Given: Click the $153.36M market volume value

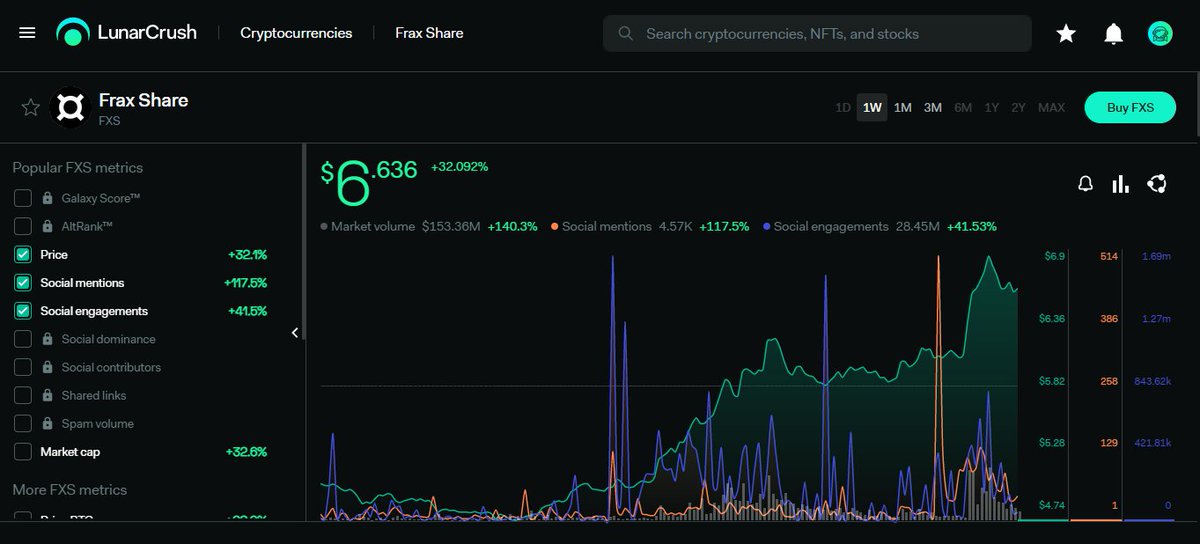Looking at the screenshot, I should click(x=451, y=227).
